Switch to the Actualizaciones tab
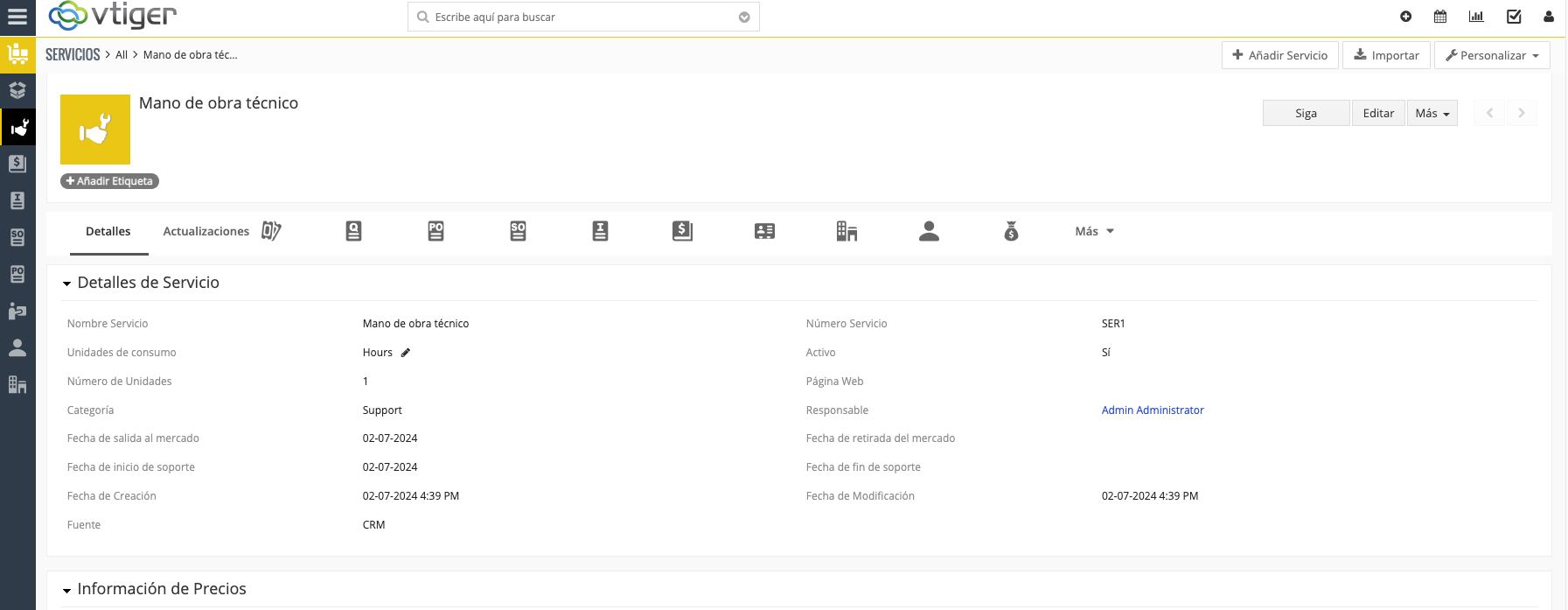The image size is (1568, 610). [206, 231]
